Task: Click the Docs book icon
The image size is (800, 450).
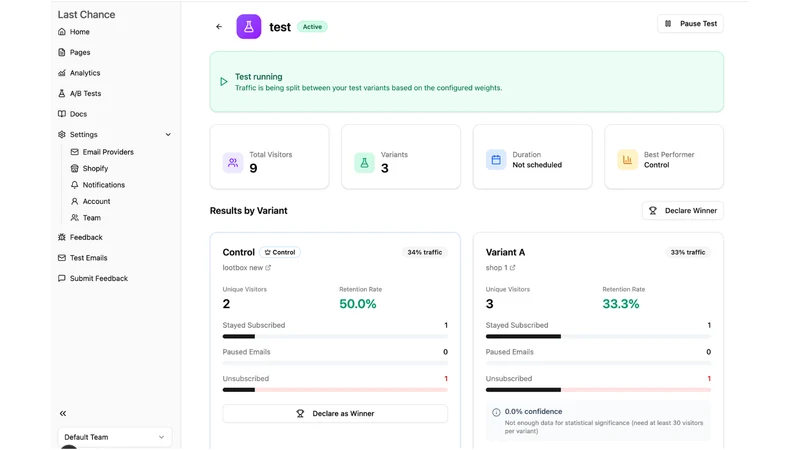Action: (x=62, y=114)
